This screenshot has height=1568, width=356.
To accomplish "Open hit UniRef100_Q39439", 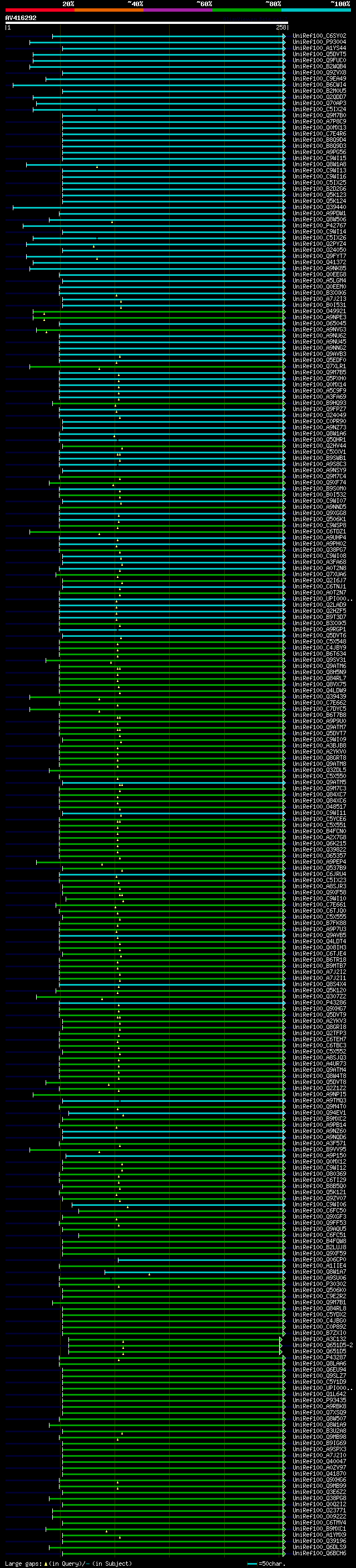I will point(319,696).
